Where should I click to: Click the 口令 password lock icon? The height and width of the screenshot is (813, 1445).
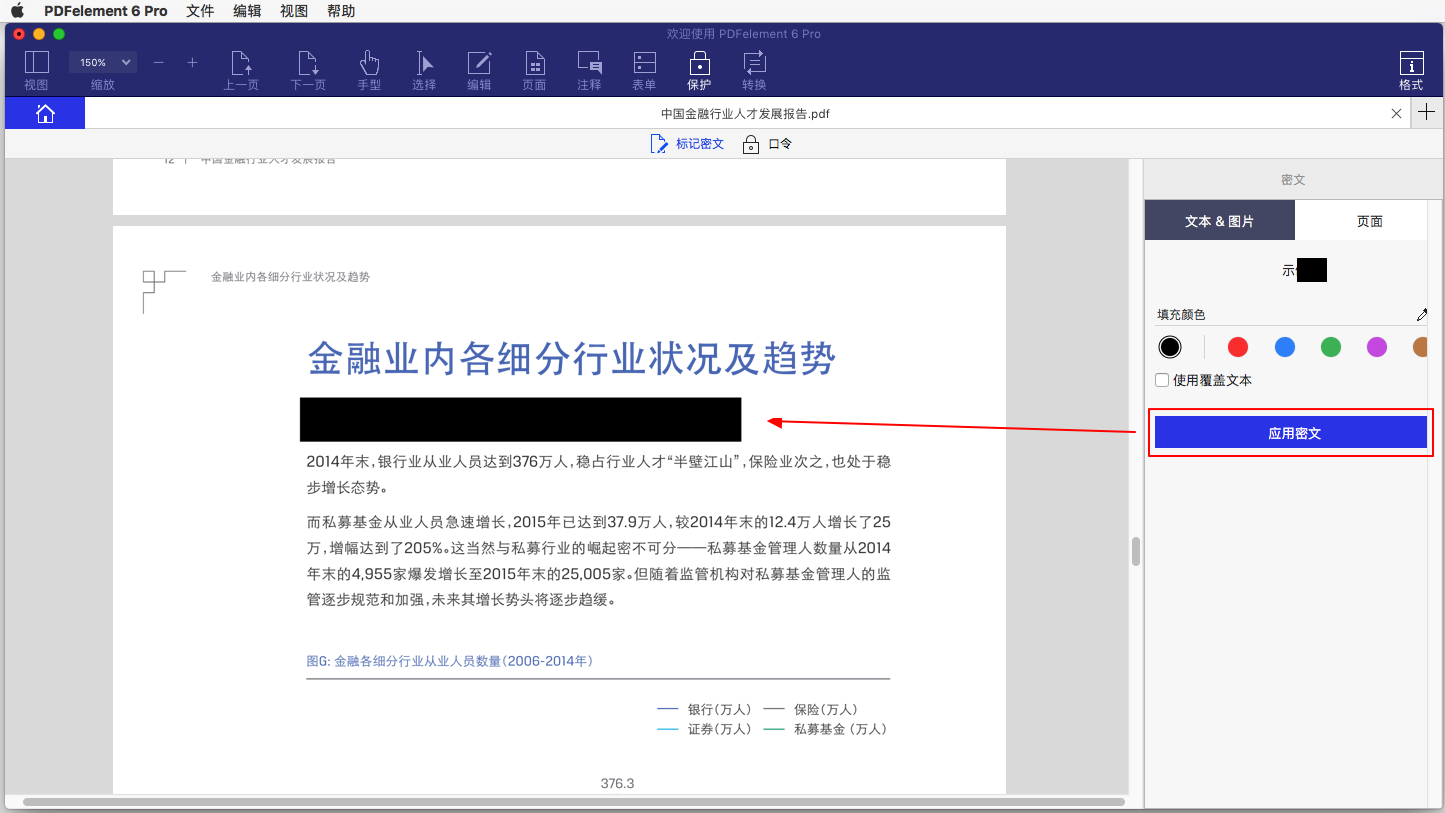pos(751,145)
